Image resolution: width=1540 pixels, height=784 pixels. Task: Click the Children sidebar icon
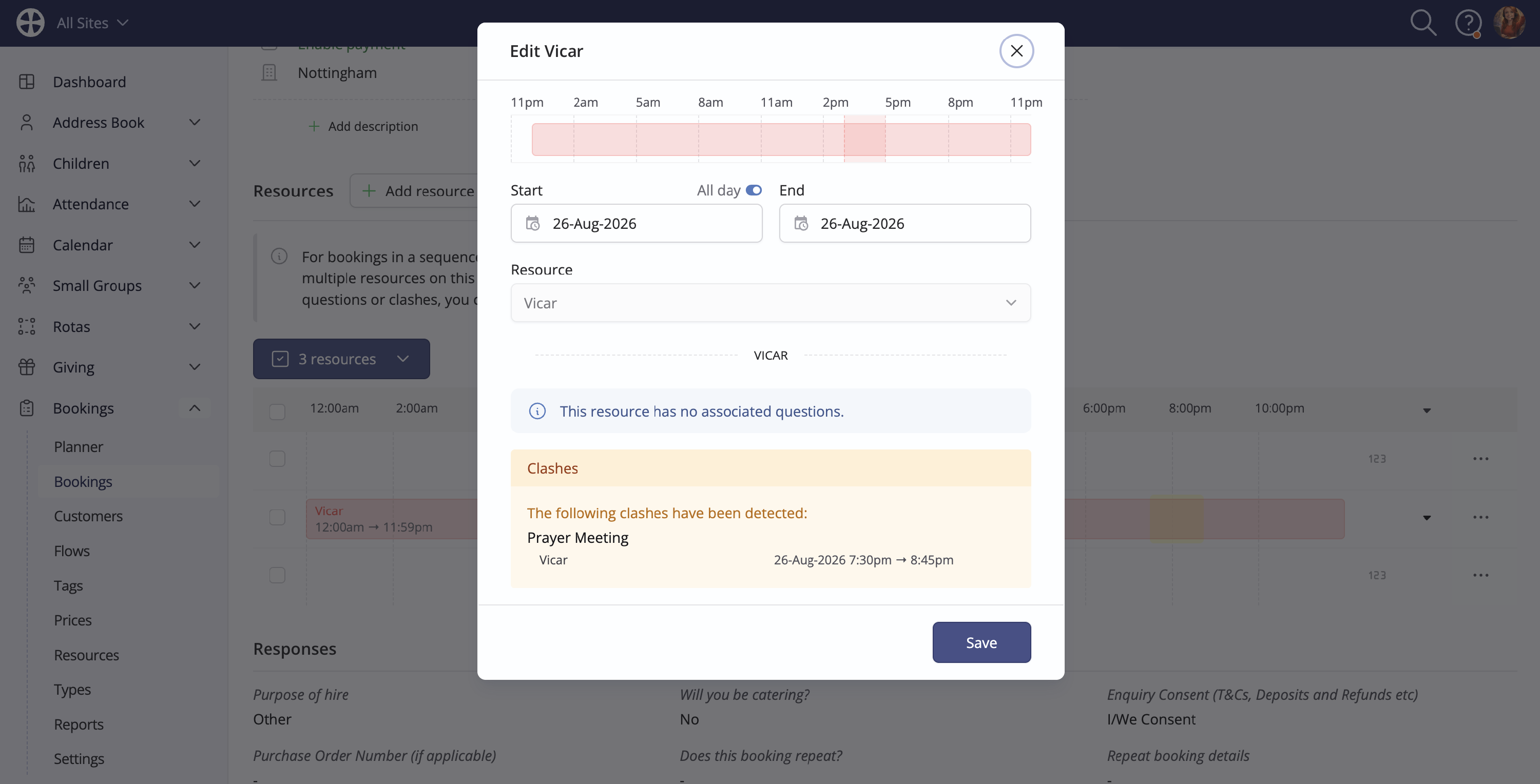[x=26, y=163]
